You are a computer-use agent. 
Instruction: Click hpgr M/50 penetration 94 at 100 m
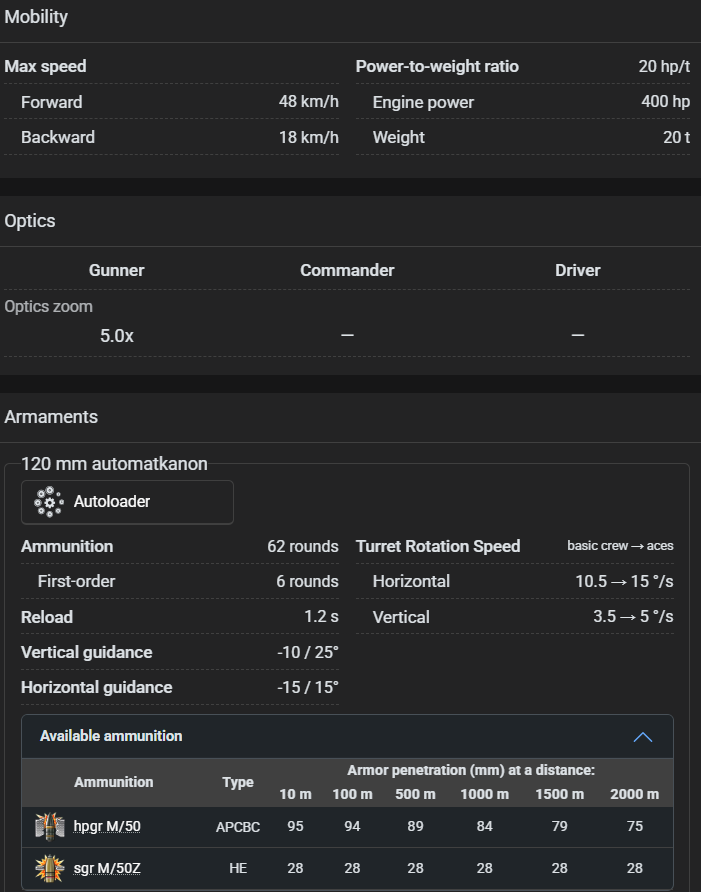point(352,827)
